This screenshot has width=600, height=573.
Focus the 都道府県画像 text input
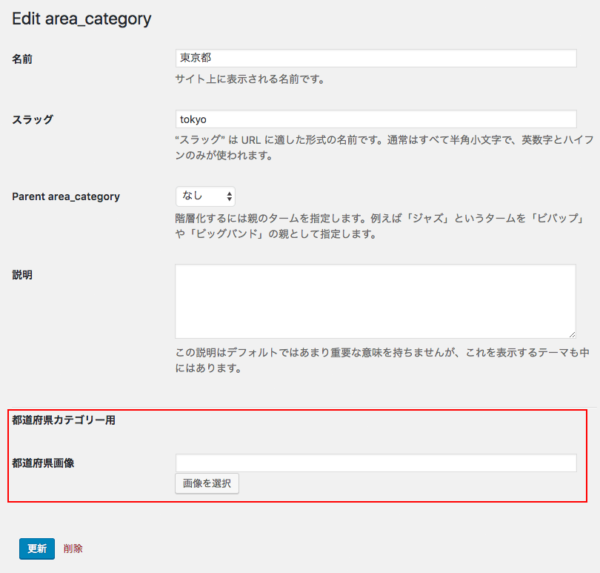(375, 463)
